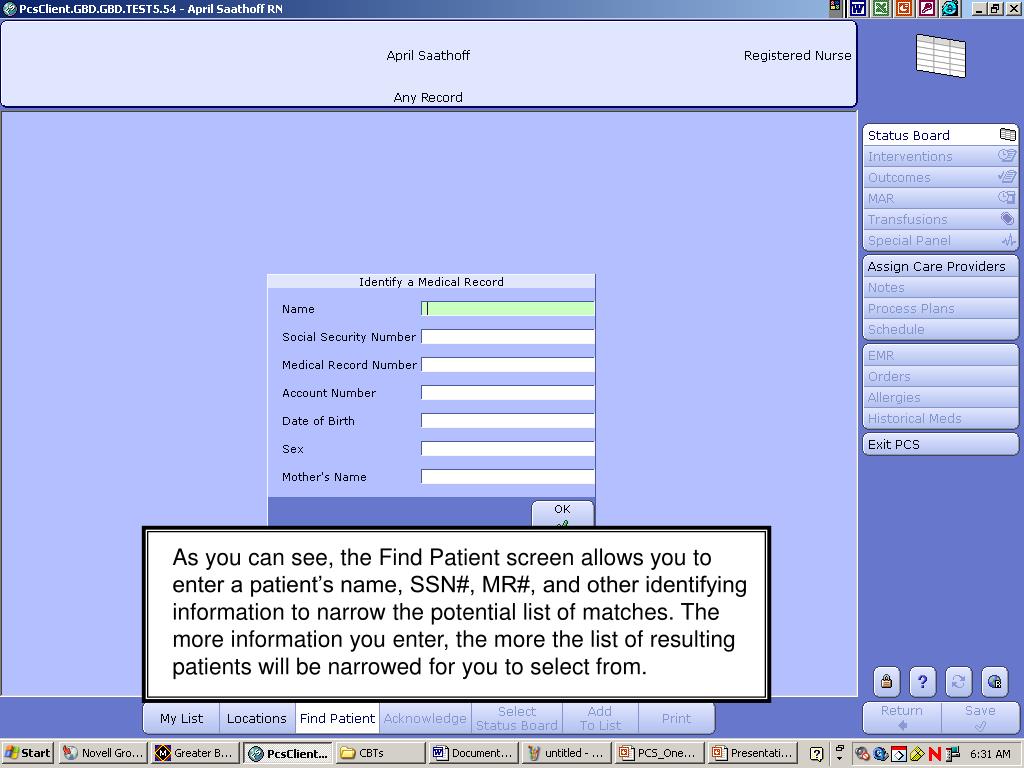Click the Office shortcut bar menu icon

[x=835, y=8]
